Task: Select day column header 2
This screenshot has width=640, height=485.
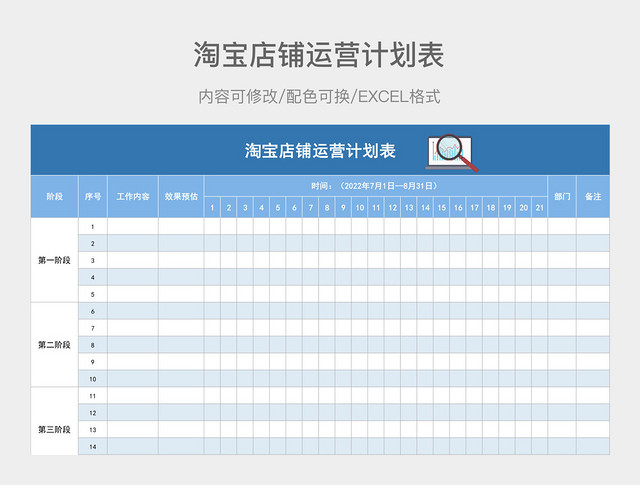Action: tap(229, 207)
